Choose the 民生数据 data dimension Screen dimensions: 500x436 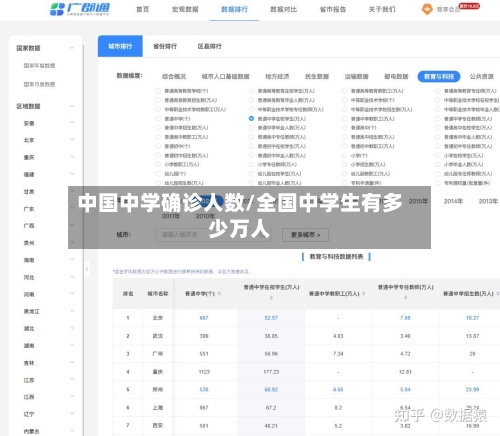pos(317,76)
